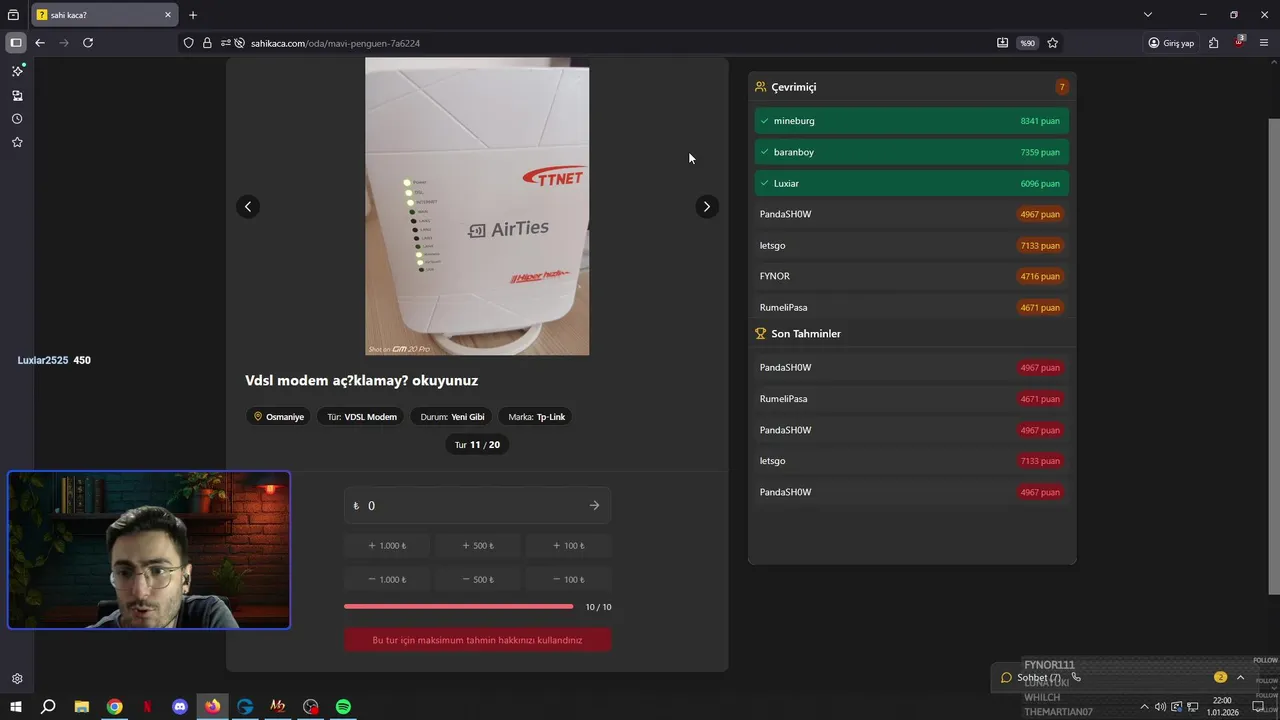Open the Firefox hamburger menu

tap(1264, 43)
